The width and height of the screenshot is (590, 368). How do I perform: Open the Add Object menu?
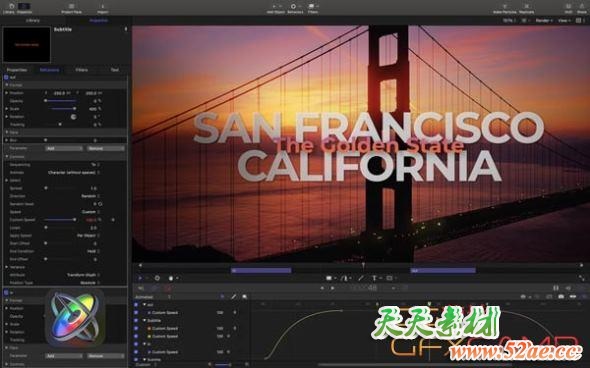(x=275, y=8)
